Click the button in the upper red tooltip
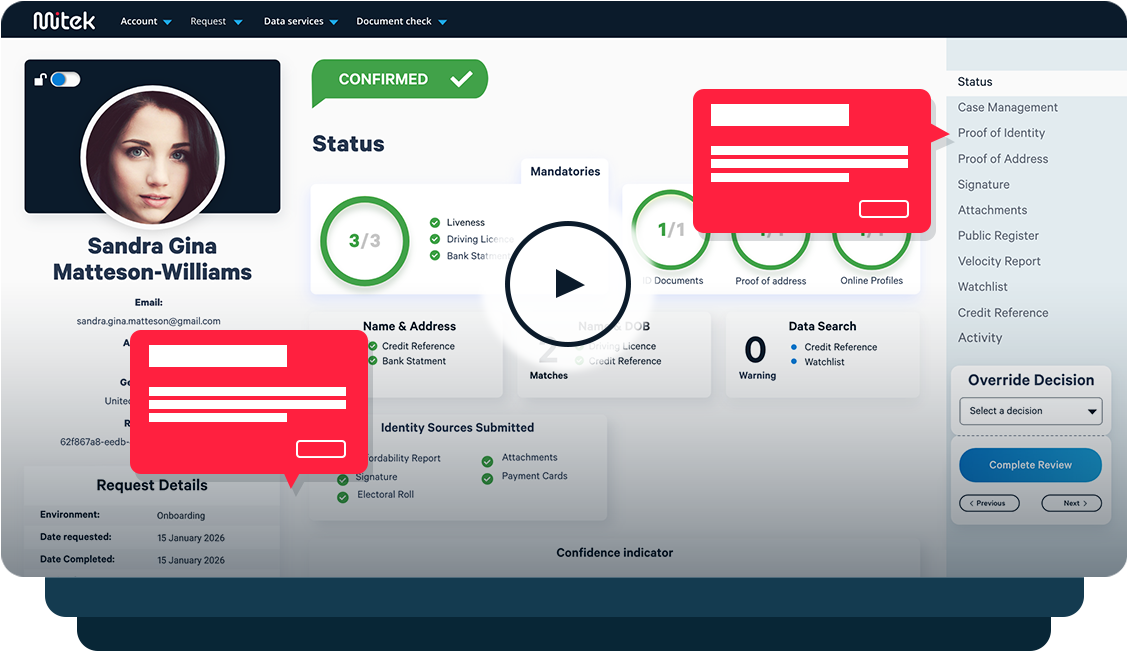The image size is (1128, 651). click(883, 209)
